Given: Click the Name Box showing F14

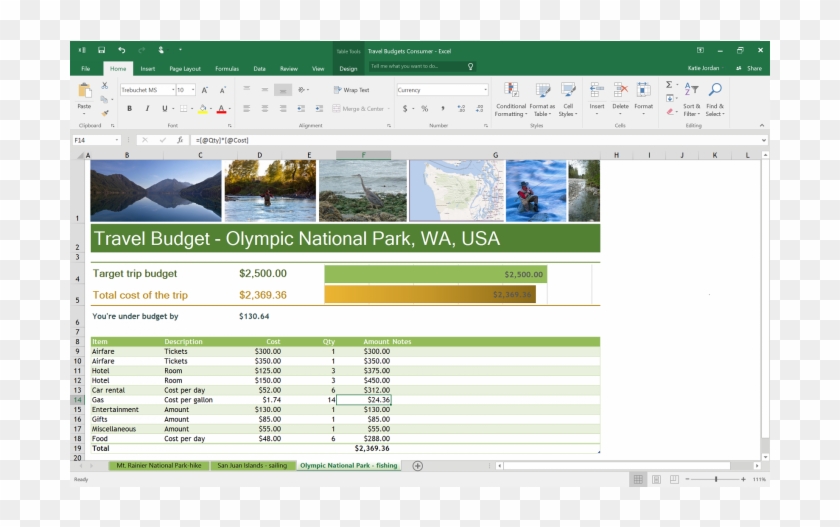Looking at the screenshot, I should (x=96, y=140).
